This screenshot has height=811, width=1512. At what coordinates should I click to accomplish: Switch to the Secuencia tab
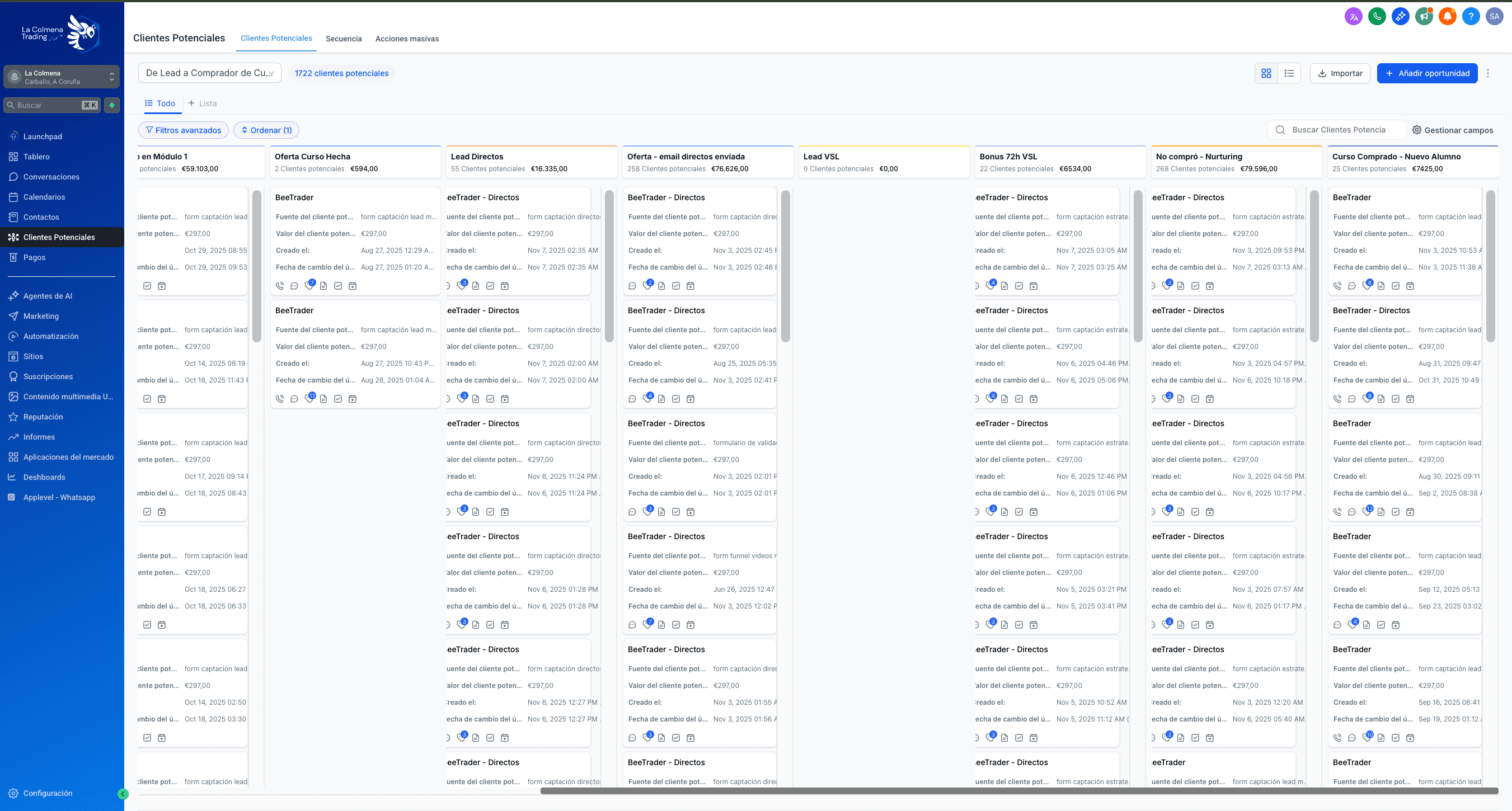344,39
